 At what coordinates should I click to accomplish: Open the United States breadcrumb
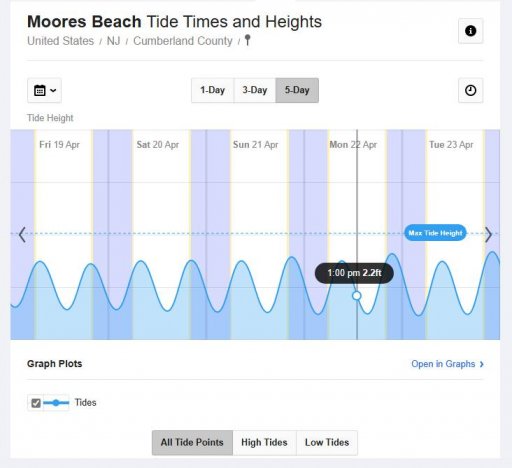(x=61, y=41)
